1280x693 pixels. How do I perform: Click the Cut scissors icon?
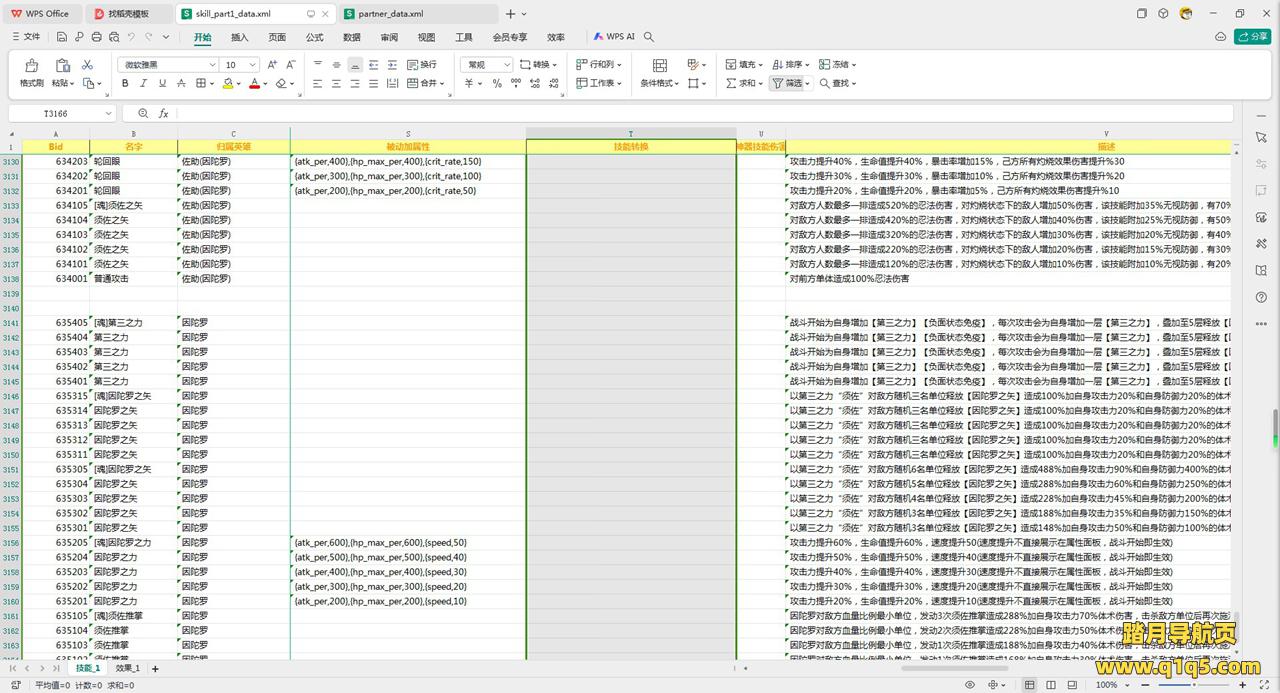pyautogui.click(x=87, y=65)
